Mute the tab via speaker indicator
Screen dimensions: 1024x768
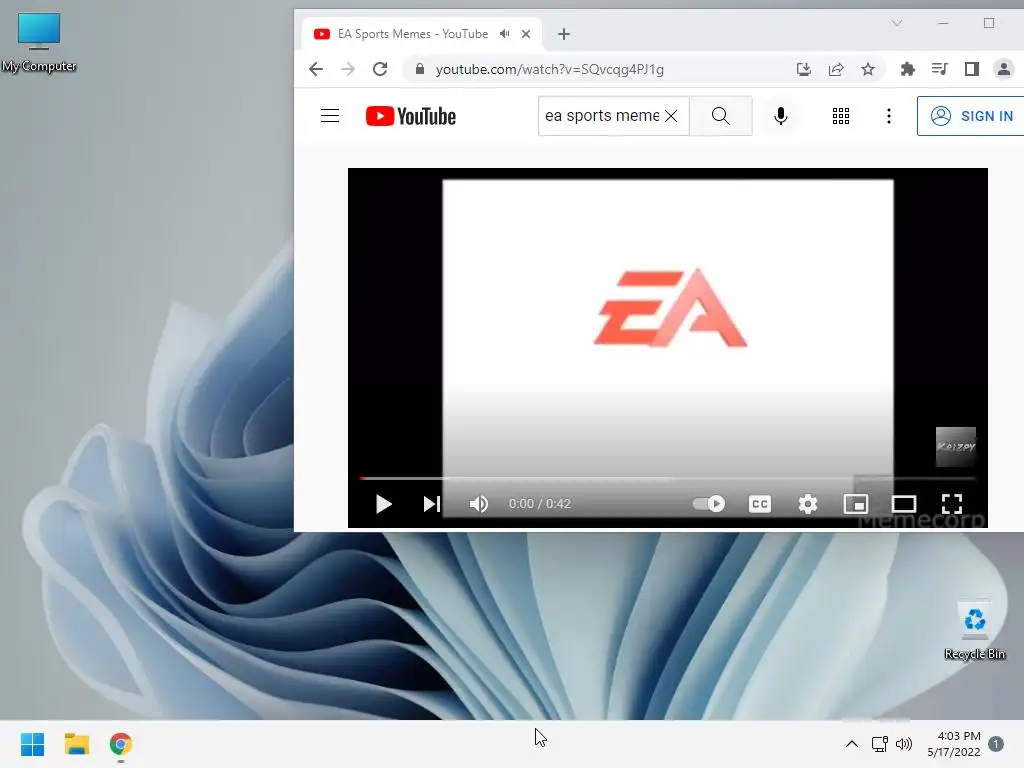pyautogui.click(x=505, y=34)
